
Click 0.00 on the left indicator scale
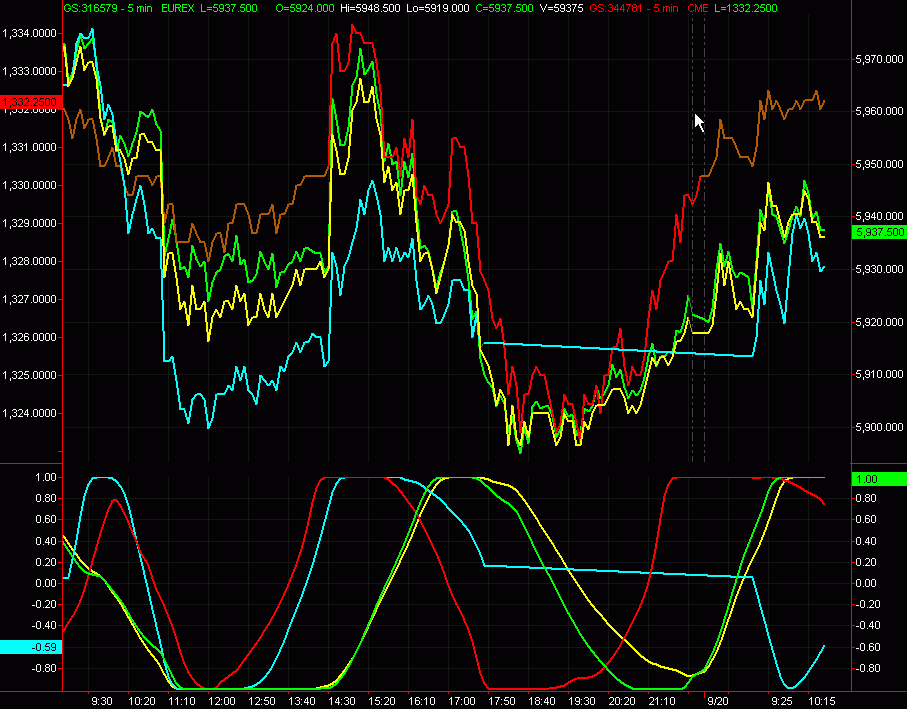click(x=45, y=583)
